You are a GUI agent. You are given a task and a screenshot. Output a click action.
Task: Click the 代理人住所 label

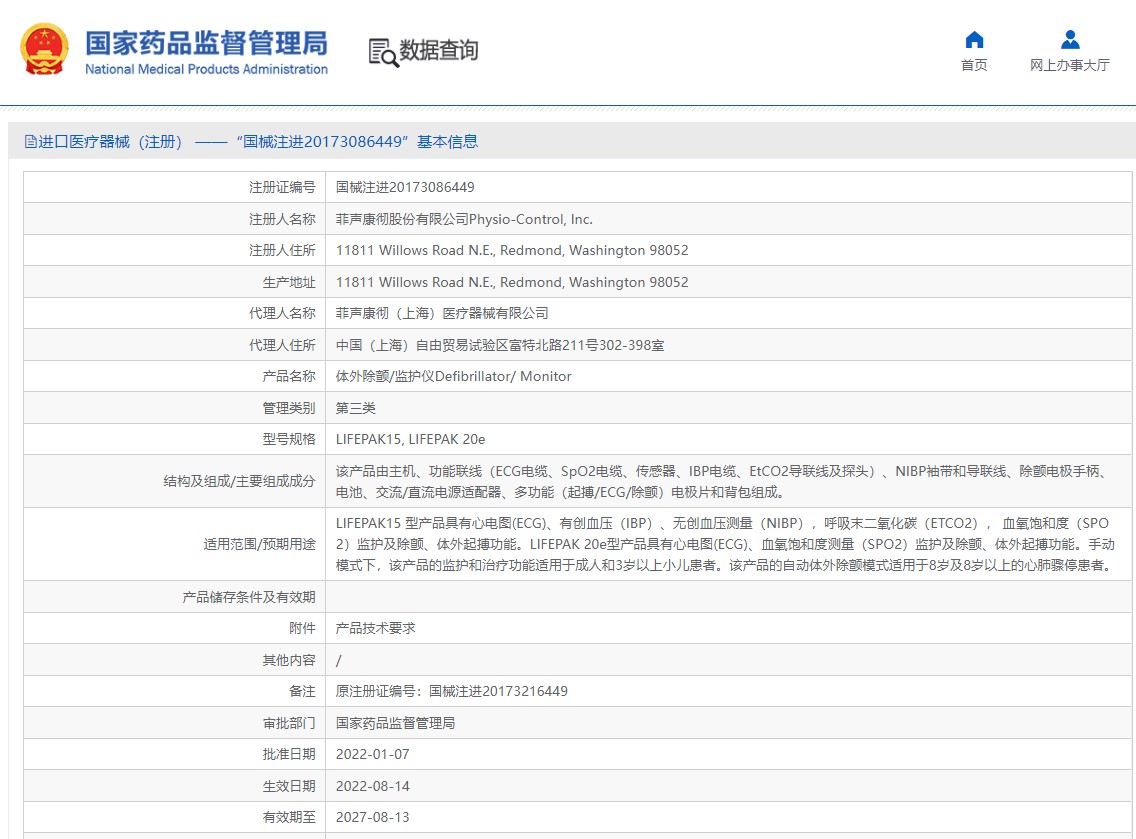coord(283,345)
